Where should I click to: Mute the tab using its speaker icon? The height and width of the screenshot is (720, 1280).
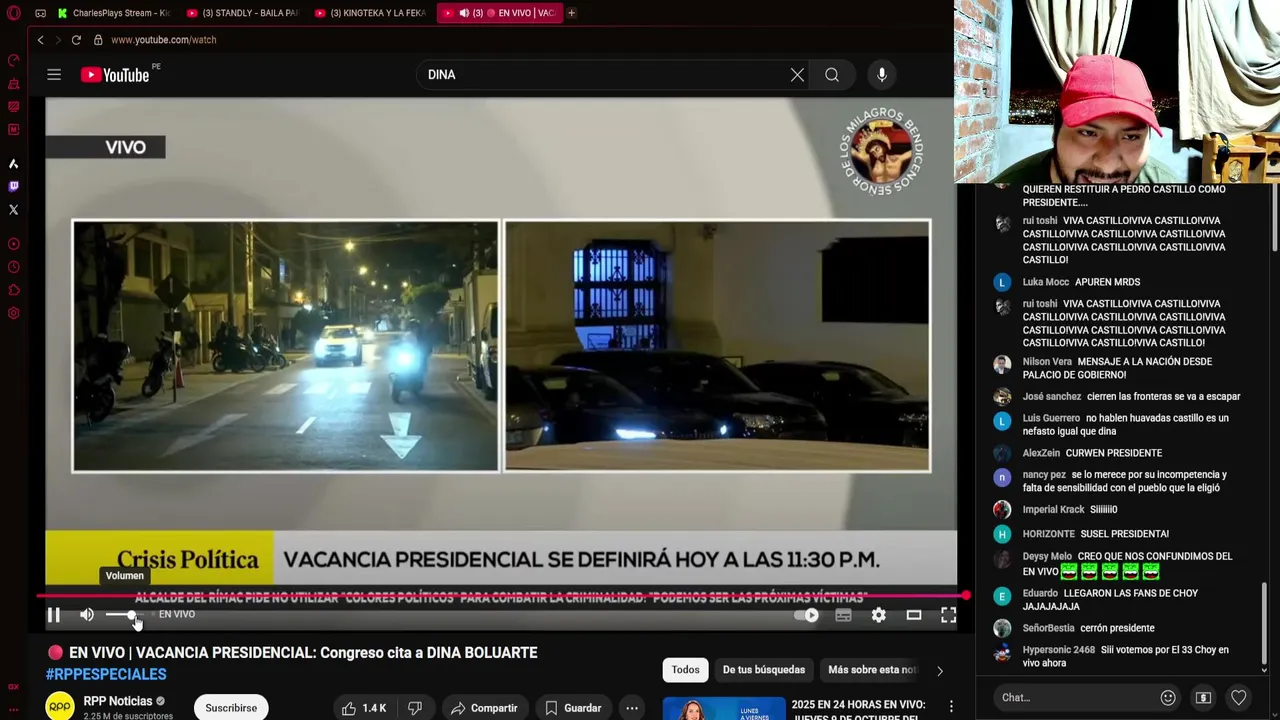coord(464,13)
